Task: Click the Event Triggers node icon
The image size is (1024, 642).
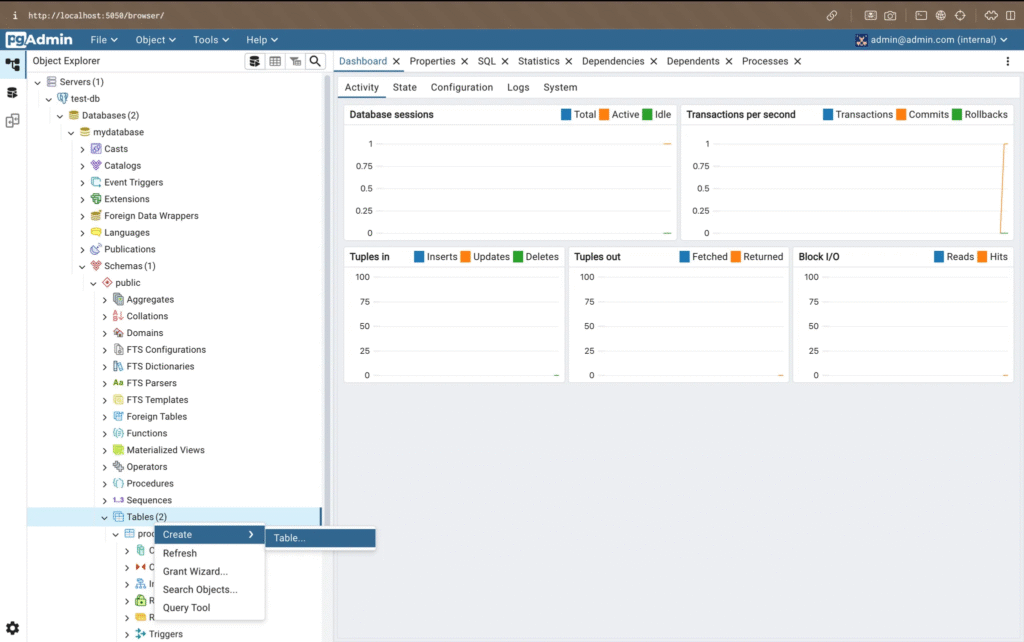Action: click(x=96, y=182)
